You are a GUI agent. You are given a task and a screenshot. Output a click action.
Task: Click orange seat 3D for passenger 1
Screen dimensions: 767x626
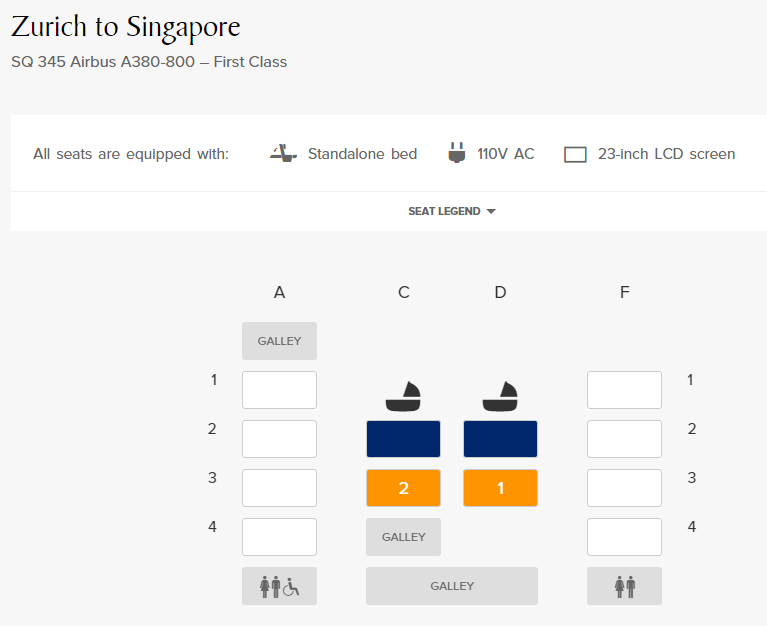point(500,488)
